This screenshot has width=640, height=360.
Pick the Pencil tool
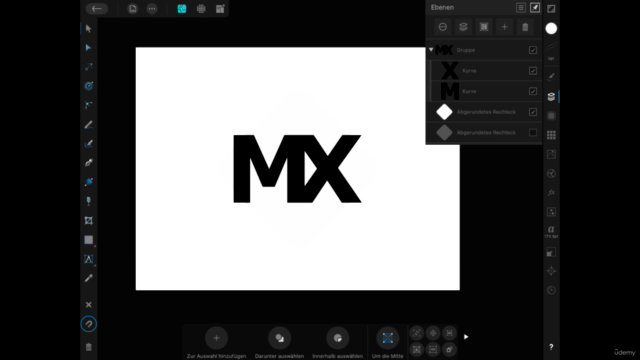pyautogui.click(x=89, y=124)
